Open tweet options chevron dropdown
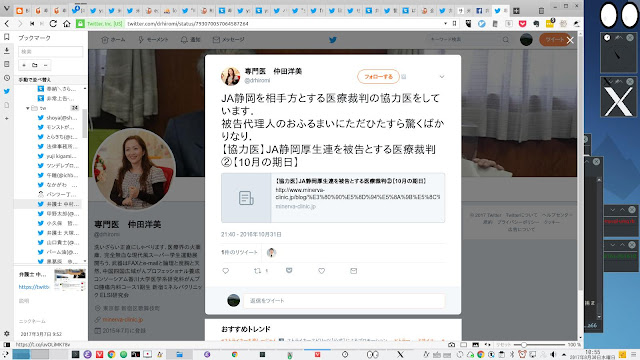The width and height of the screenshot is (640, 360). tap(442, 76)
